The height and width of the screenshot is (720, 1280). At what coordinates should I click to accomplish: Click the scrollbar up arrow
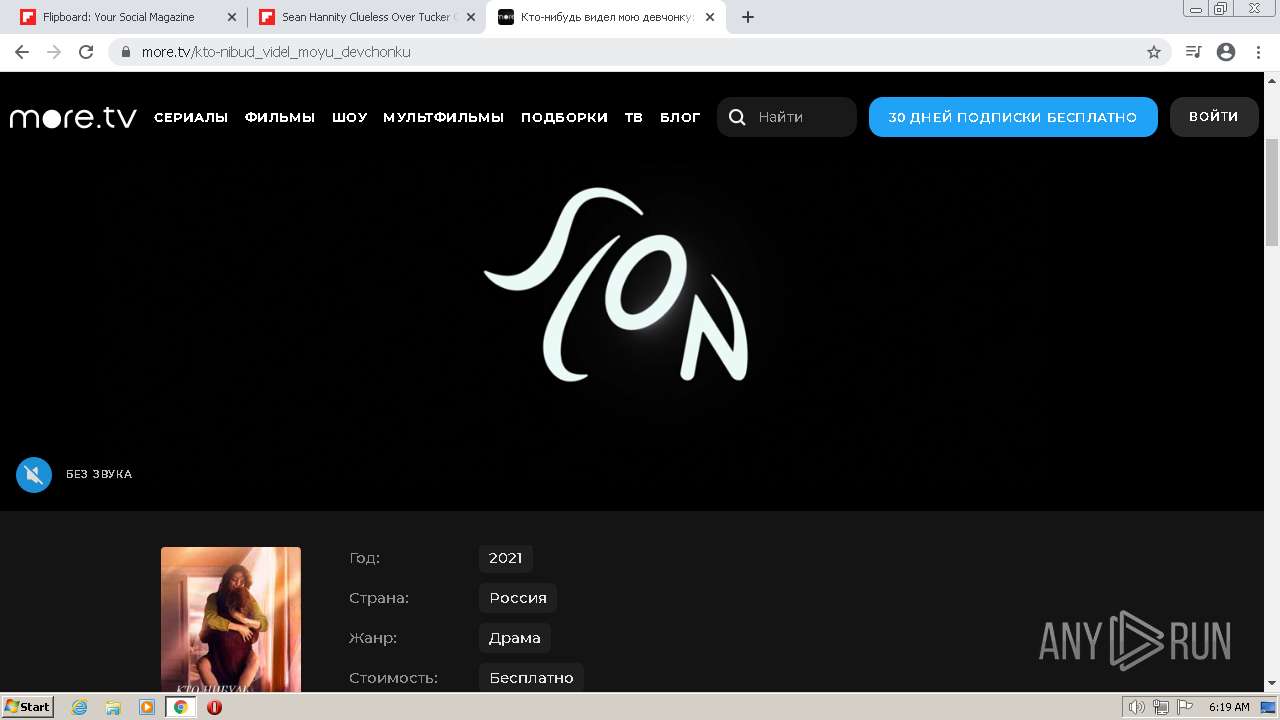1272,80
